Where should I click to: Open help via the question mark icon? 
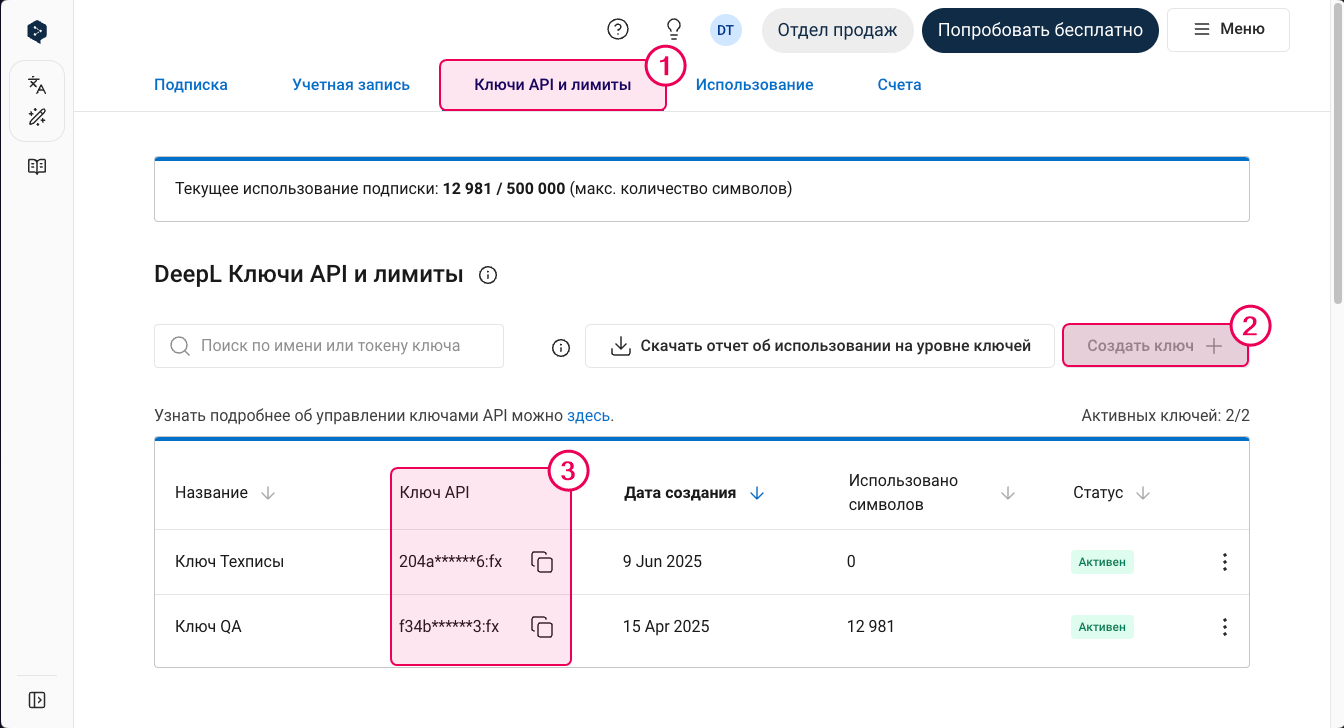(x=618, y=29)
